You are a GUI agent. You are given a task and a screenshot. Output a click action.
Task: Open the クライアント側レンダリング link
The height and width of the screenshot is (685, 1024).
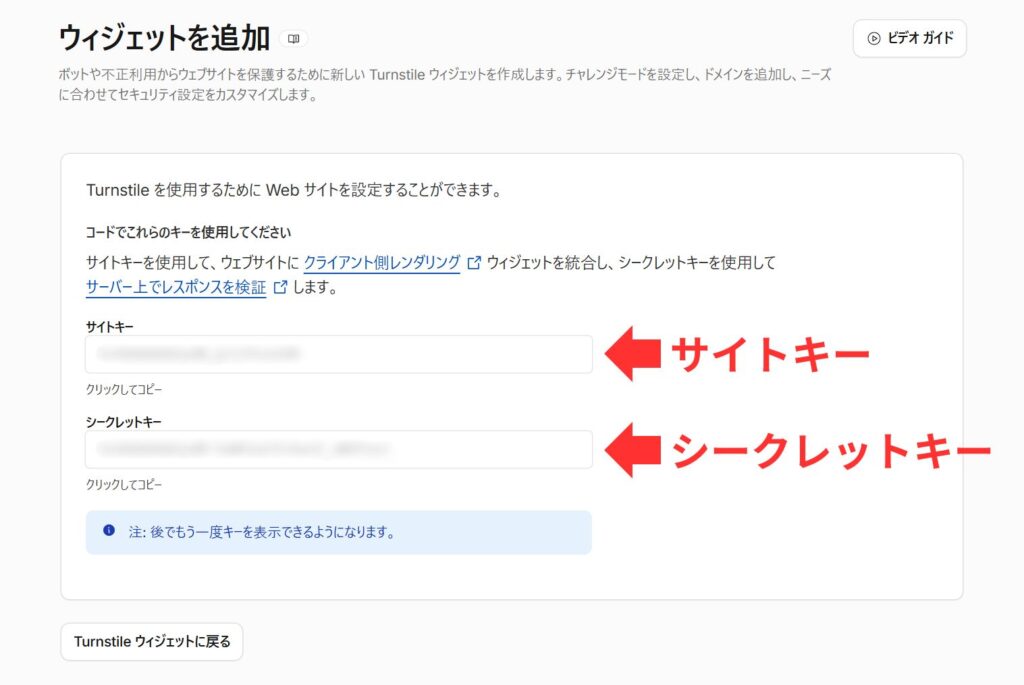[x=382, y=263]
